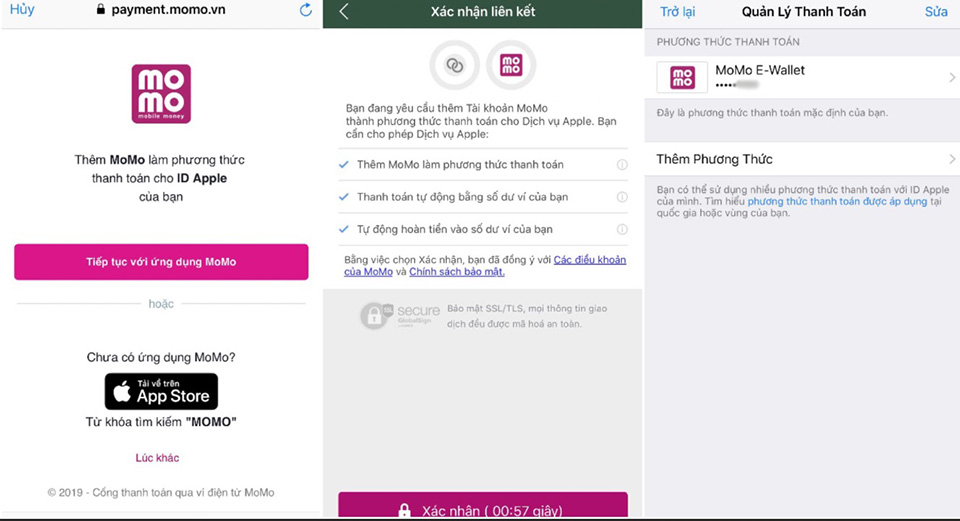Viewport: 960px width, 521px height.
Task: Toggle check for 'Tự động hoàn tiền vào số dư ví'
Action: click(343, 229)
